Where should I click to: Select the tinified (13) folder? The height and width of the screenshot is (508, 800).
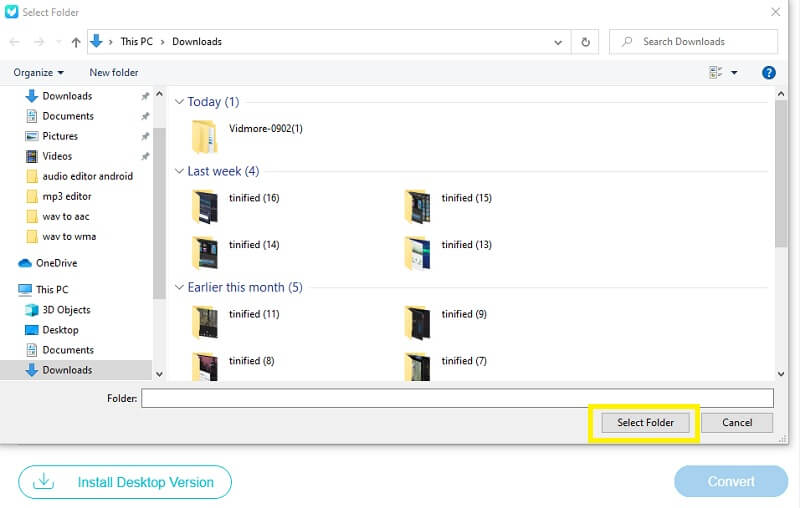(417, 251)
